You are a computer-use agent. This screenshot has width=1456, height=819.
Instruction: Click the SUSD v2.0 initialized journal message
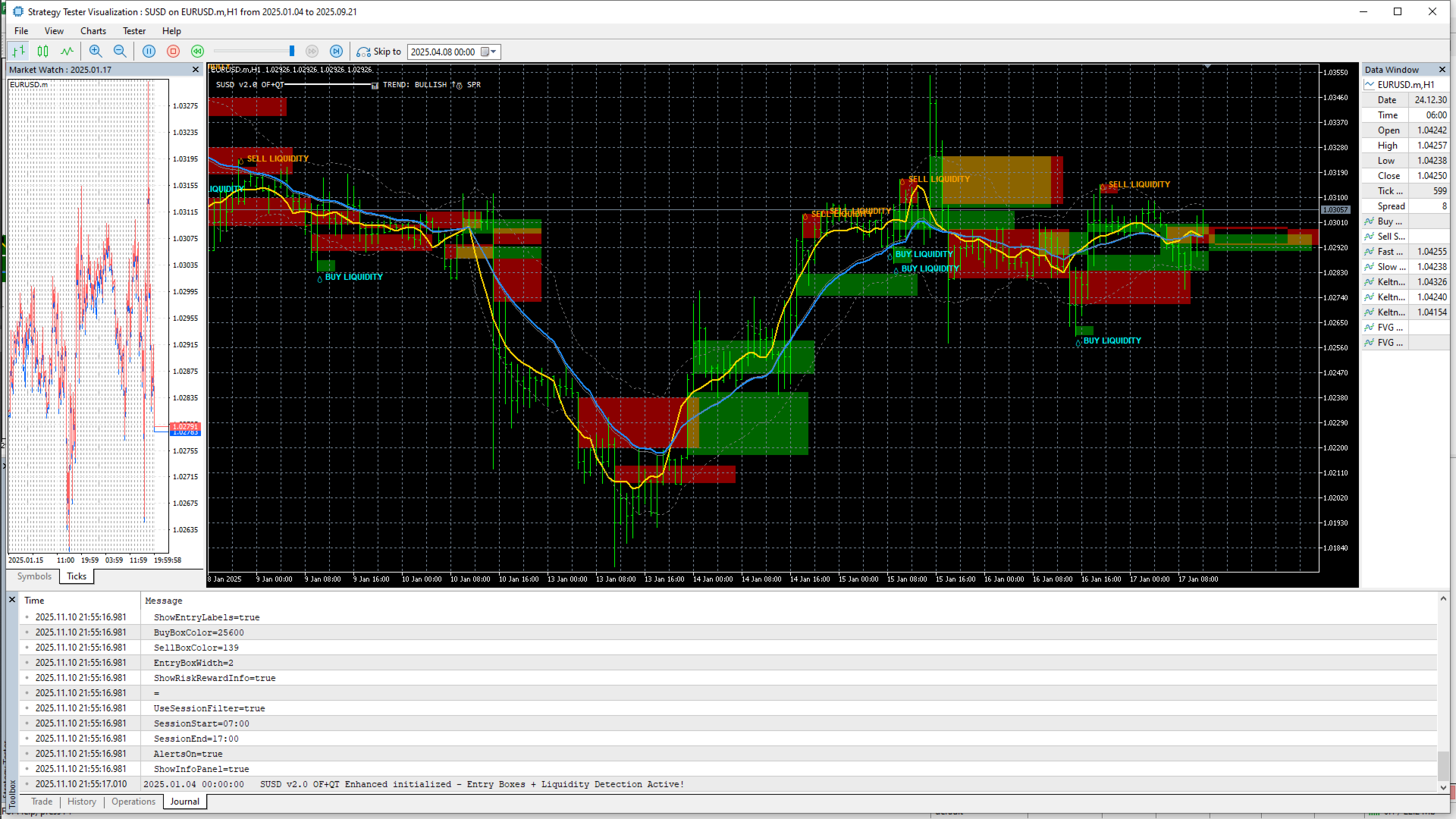click(x=472, y=784)
